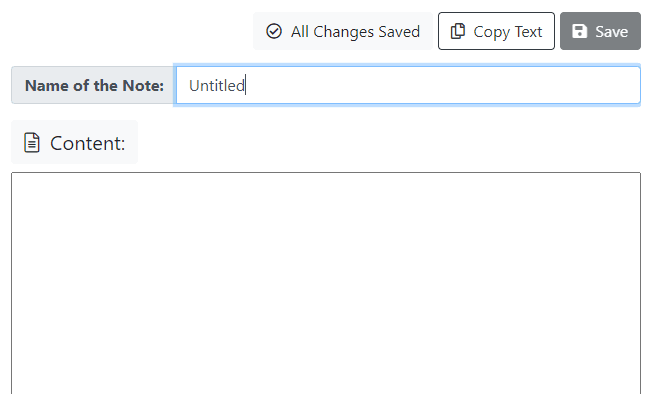Screen dimensions: 651x394
Task: Copy the note using Copy Text button
Action: point(496,31)
